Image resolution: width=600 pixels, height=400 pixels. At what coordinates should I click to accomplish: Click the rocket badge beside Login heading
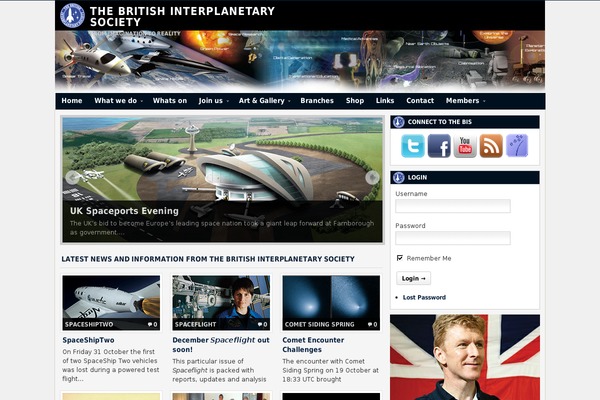tap(399, 178)
